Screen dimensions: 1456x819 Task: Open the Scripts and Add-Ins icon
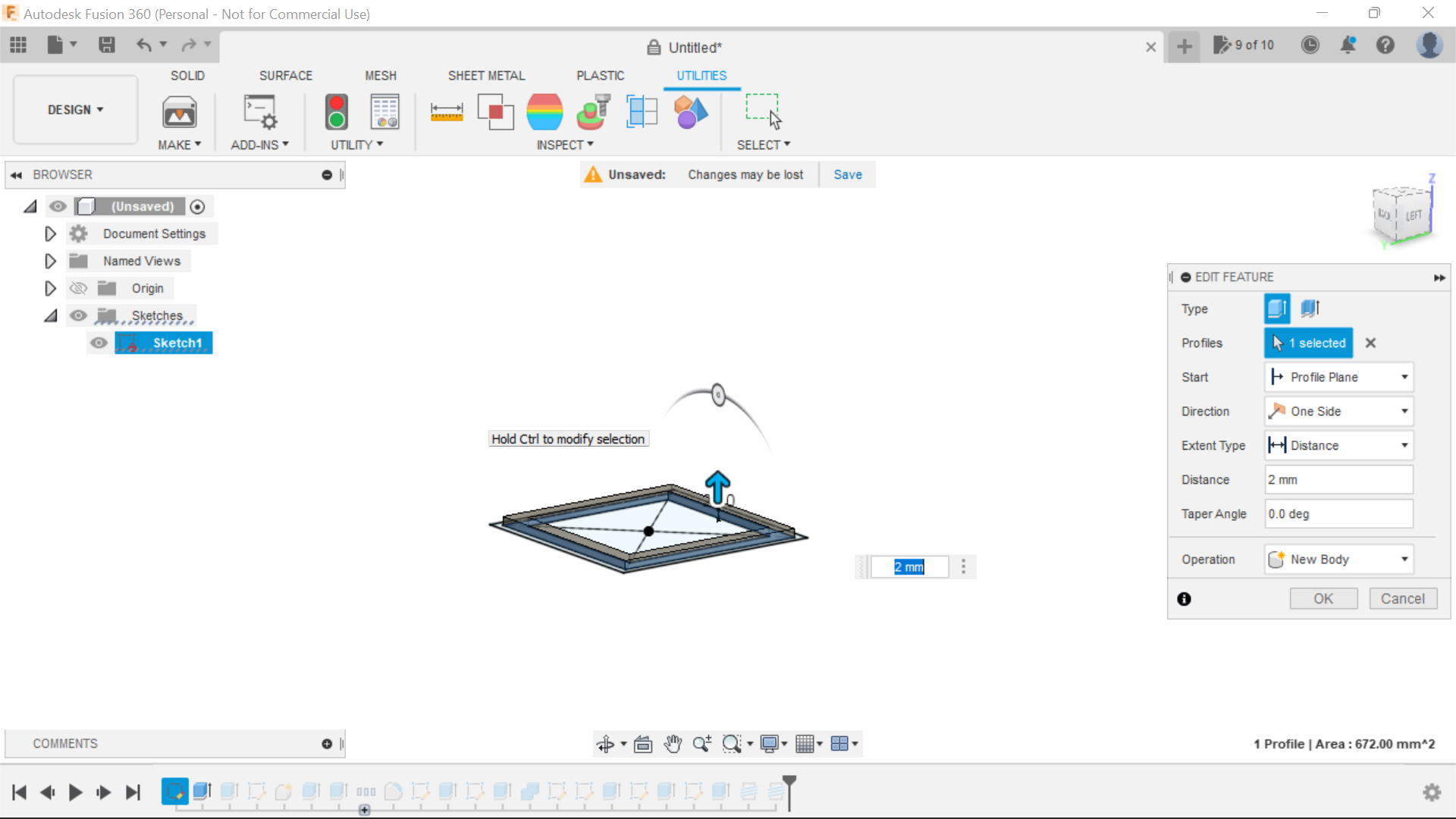pyautogui.click(x=259, y=111)
